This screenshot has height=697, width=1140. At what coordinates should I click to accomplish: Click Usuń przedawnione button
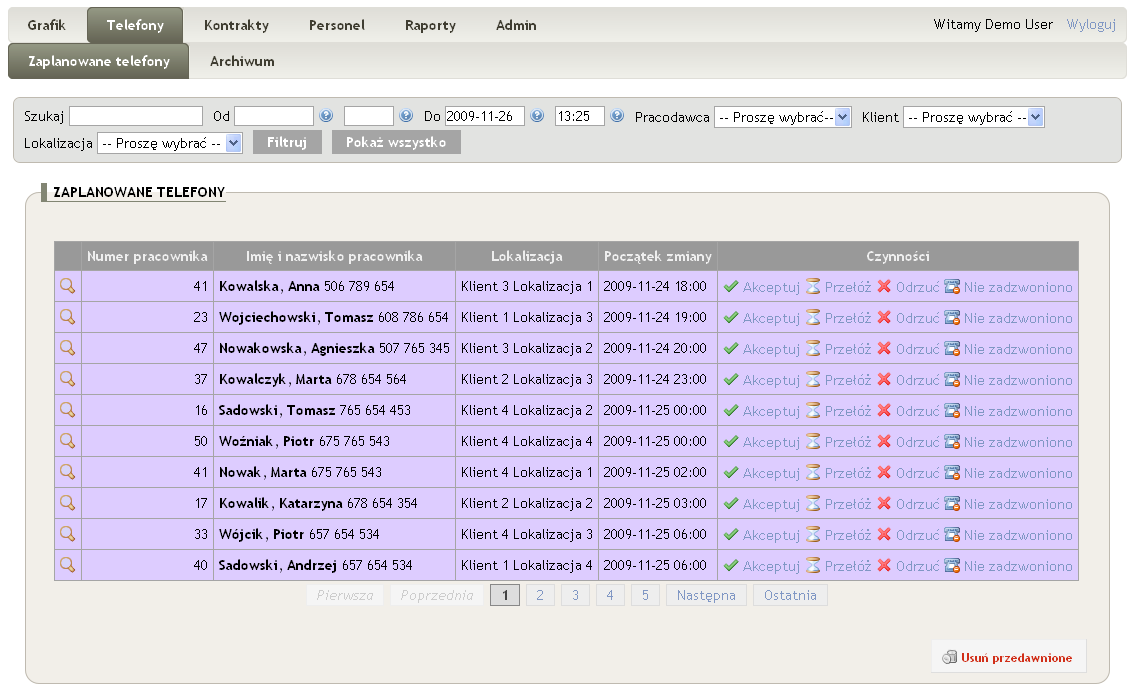(x=1008, y=657)
